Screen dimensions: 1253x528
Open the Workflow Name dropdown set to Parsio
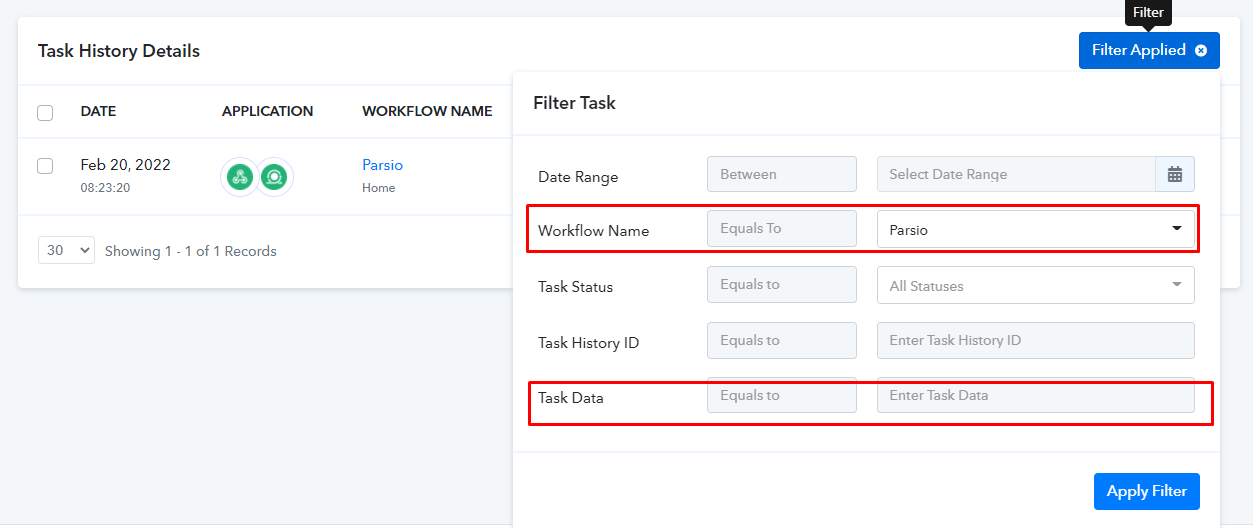tap(1036, 230)
